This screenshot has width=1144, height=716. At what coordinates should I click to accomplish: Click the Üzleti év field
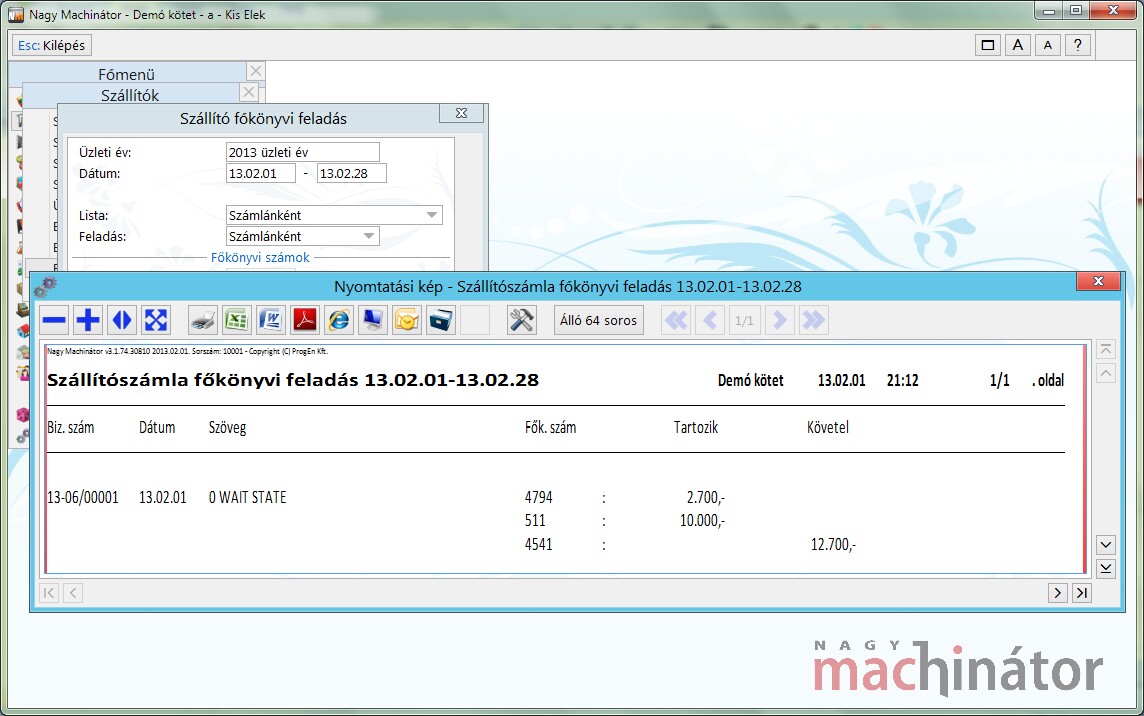coord(303,152)
